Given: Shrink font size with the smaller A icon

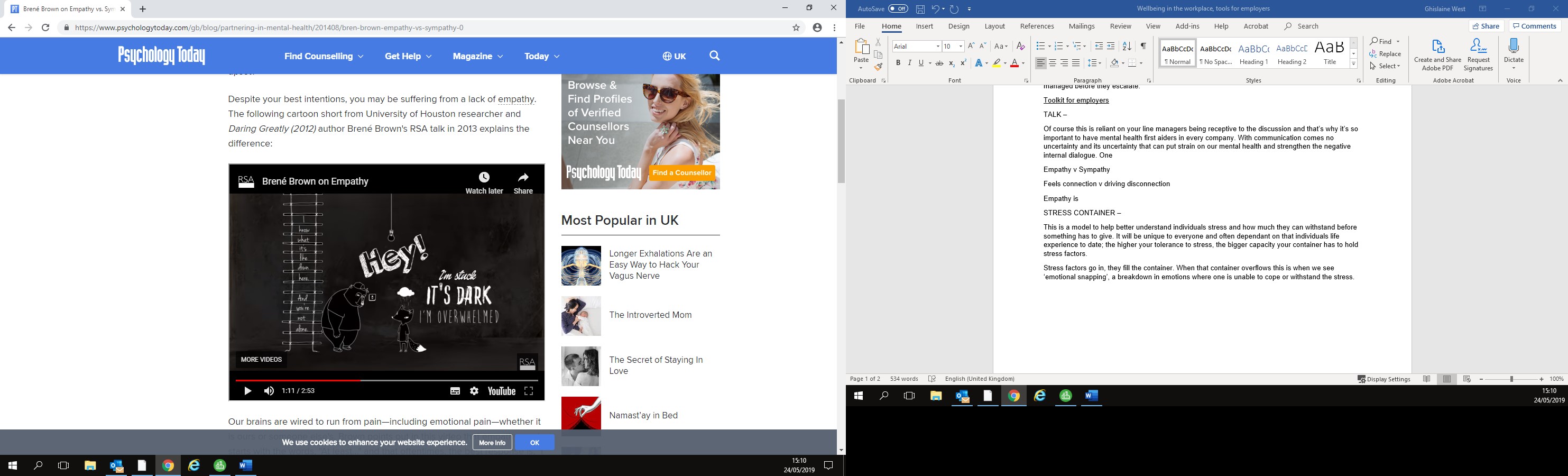Looking at the screenshot, I should click(983, 46).
